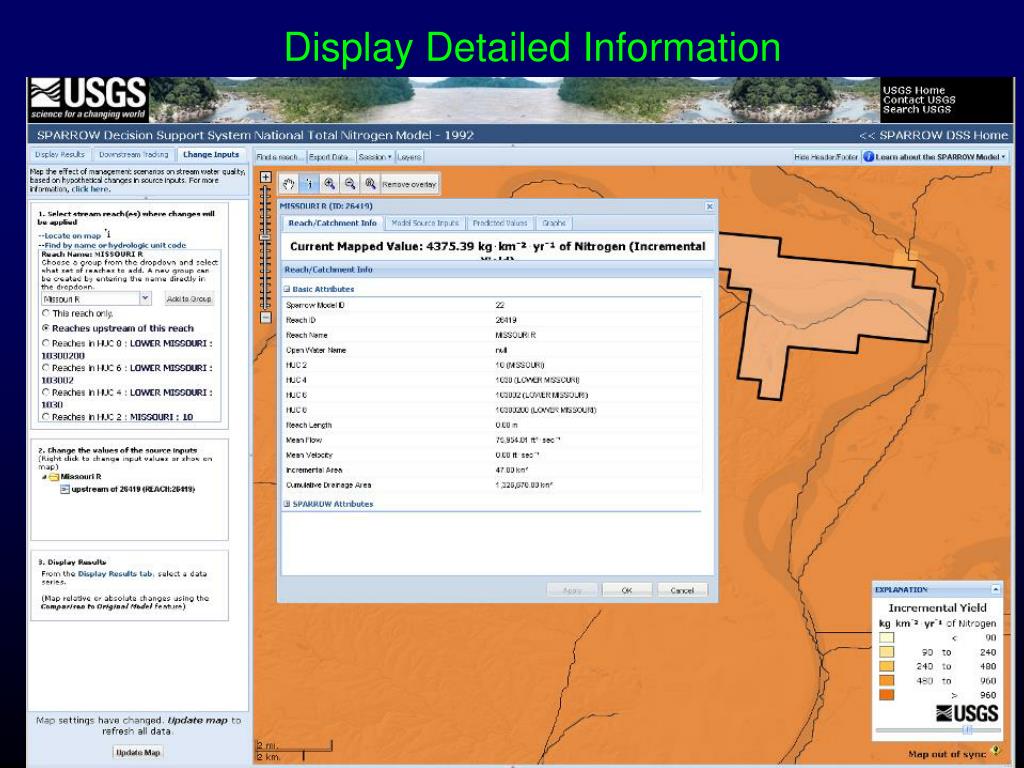Click the Layers button
Viewport: 1024px width, 768px height.
click(409, 157)
